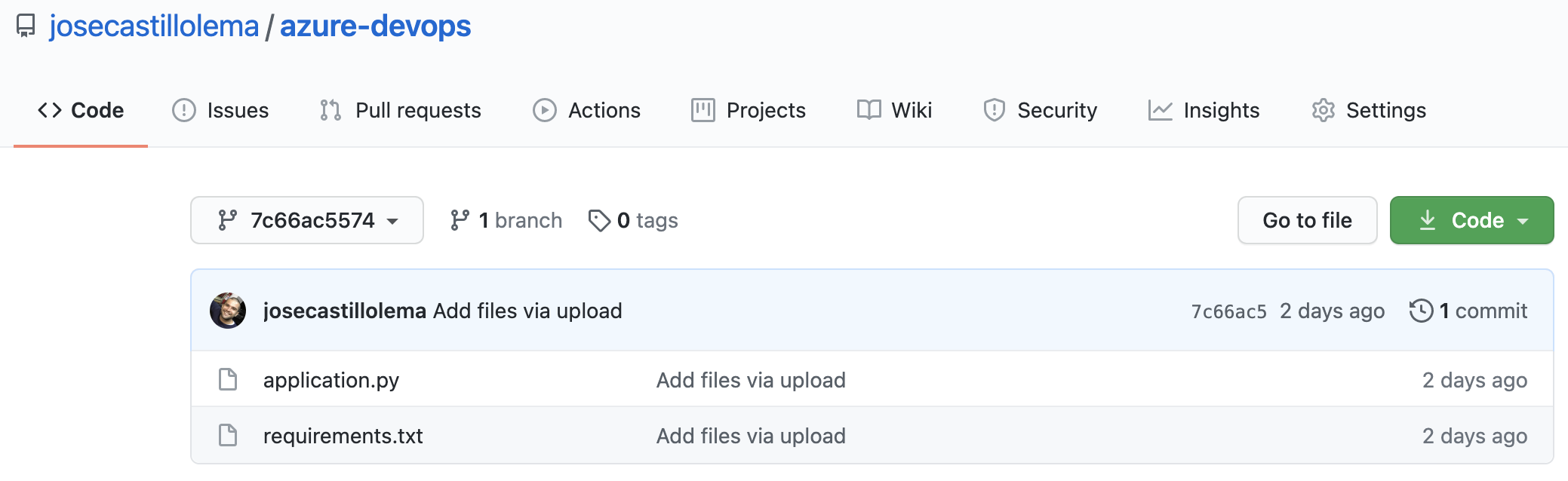1568x481 pixels.
Task: Click the download arrow icon in Code button
Action: [x=1428, y=220]
